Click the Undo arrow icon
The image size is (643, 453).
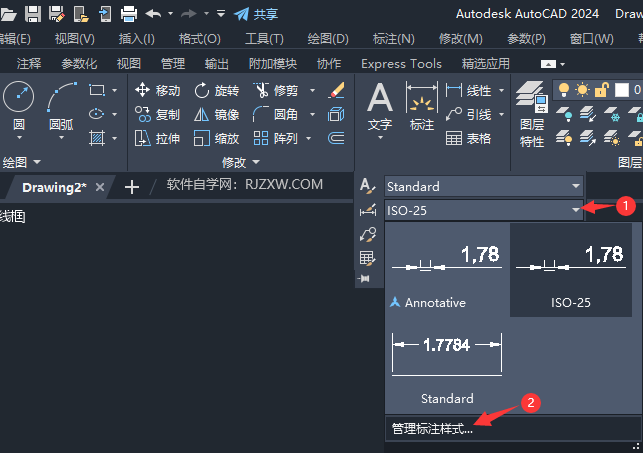[153, 14]
